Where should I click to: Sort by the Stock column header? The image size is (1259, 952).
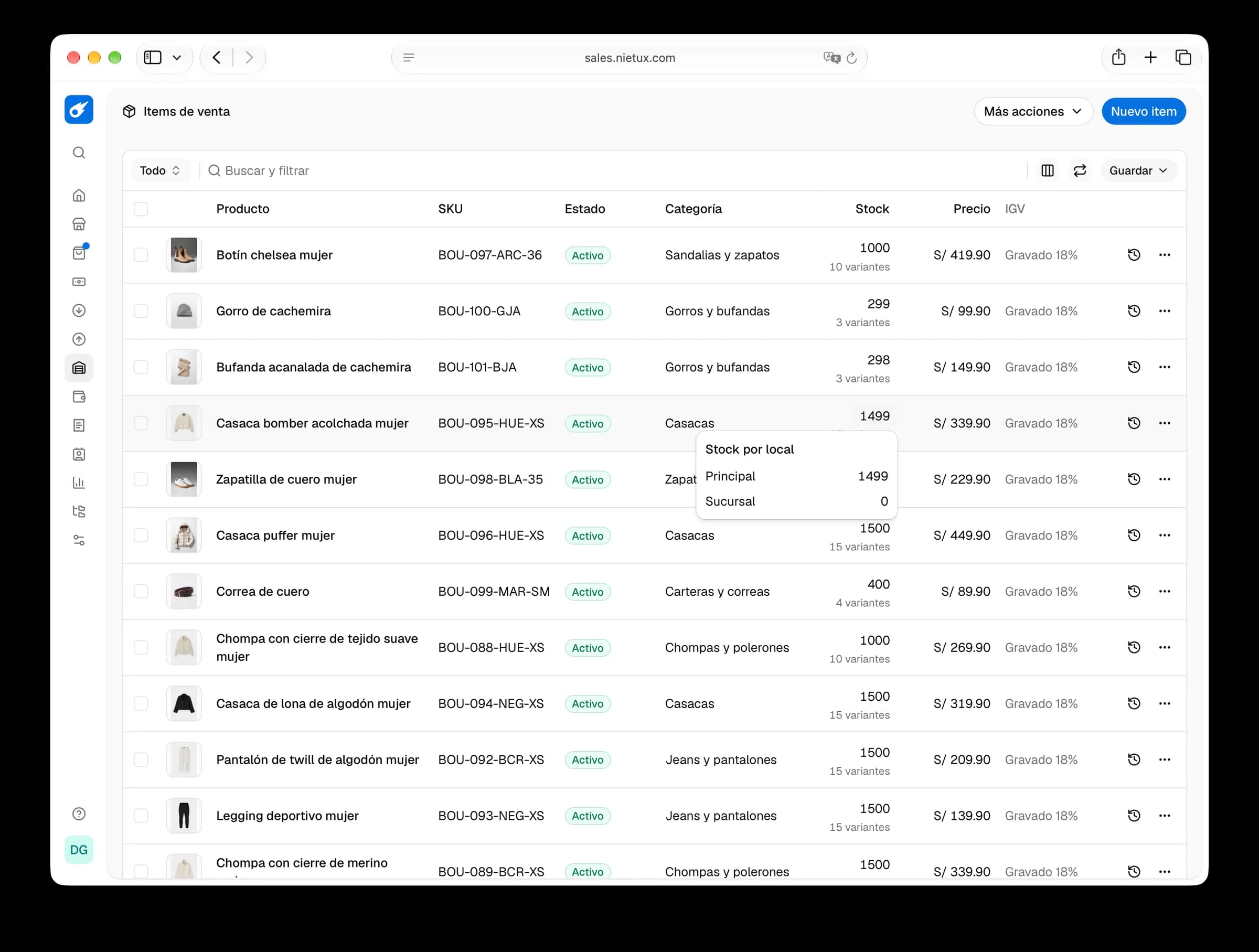[872, 209]
